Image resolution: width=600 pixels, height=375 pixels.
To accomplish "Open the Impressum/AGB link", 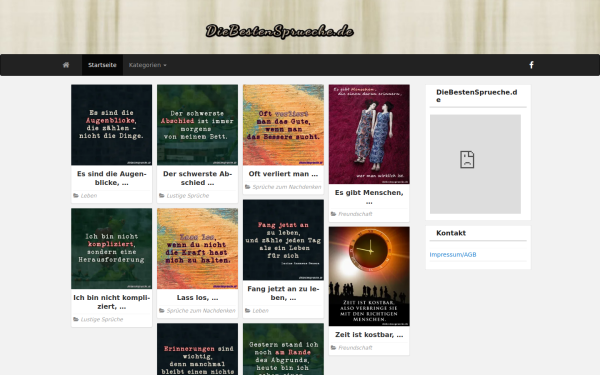I will 453,254.
